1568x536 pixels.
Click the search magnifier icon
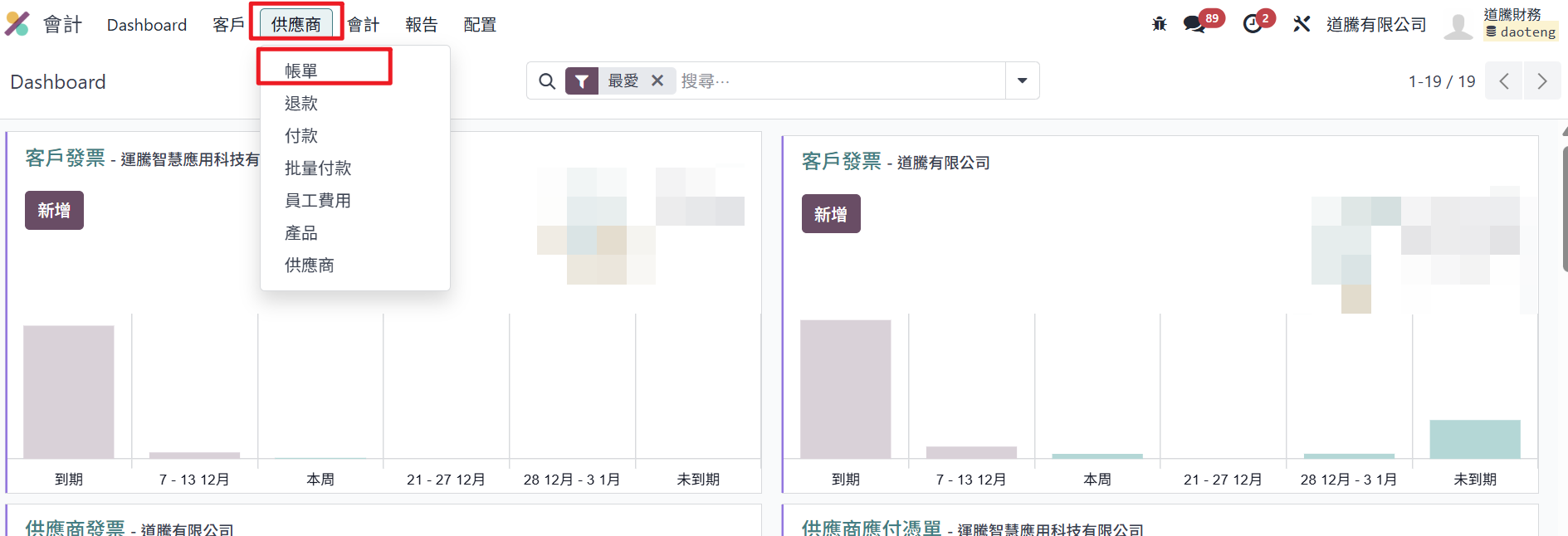[x=546, y=81]
